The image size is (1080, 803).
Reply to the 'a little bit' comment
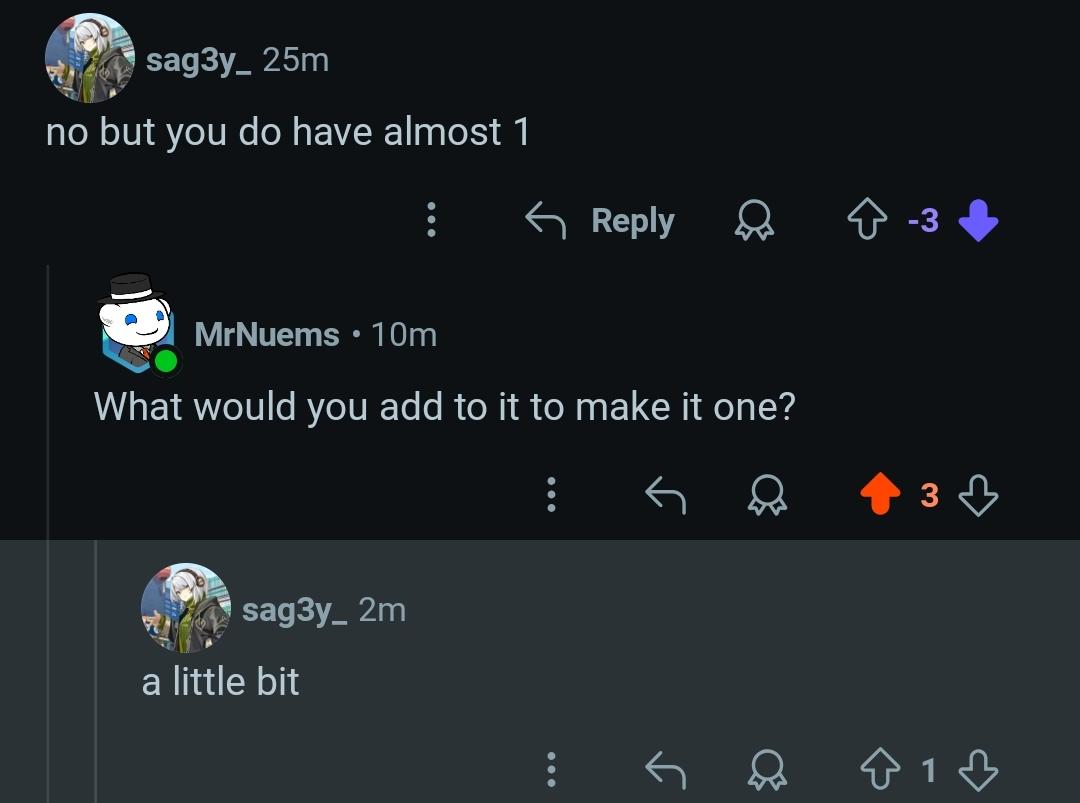pyautogui.click(x=665, y=769)
